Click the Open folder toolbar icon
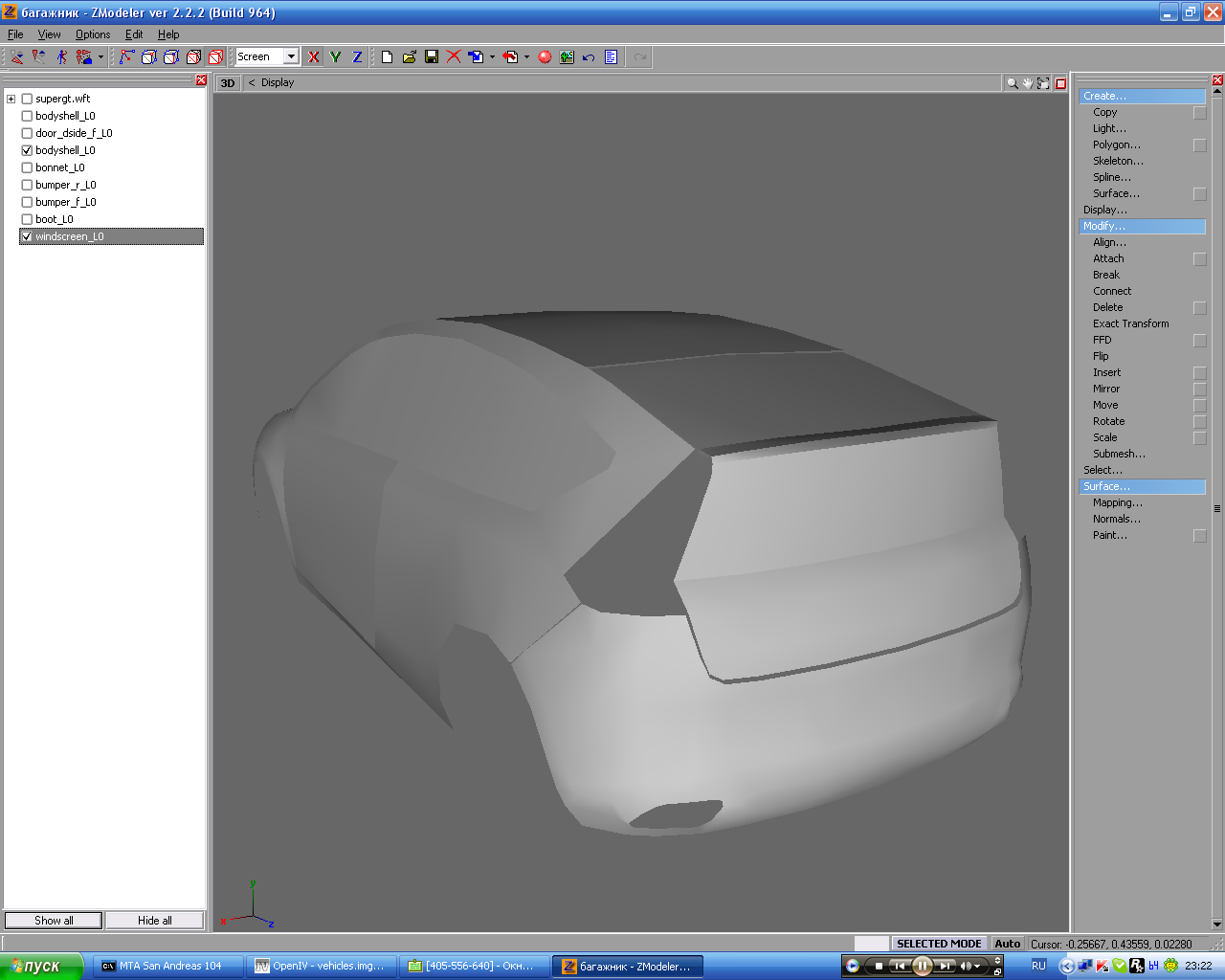 pos(410,57)
